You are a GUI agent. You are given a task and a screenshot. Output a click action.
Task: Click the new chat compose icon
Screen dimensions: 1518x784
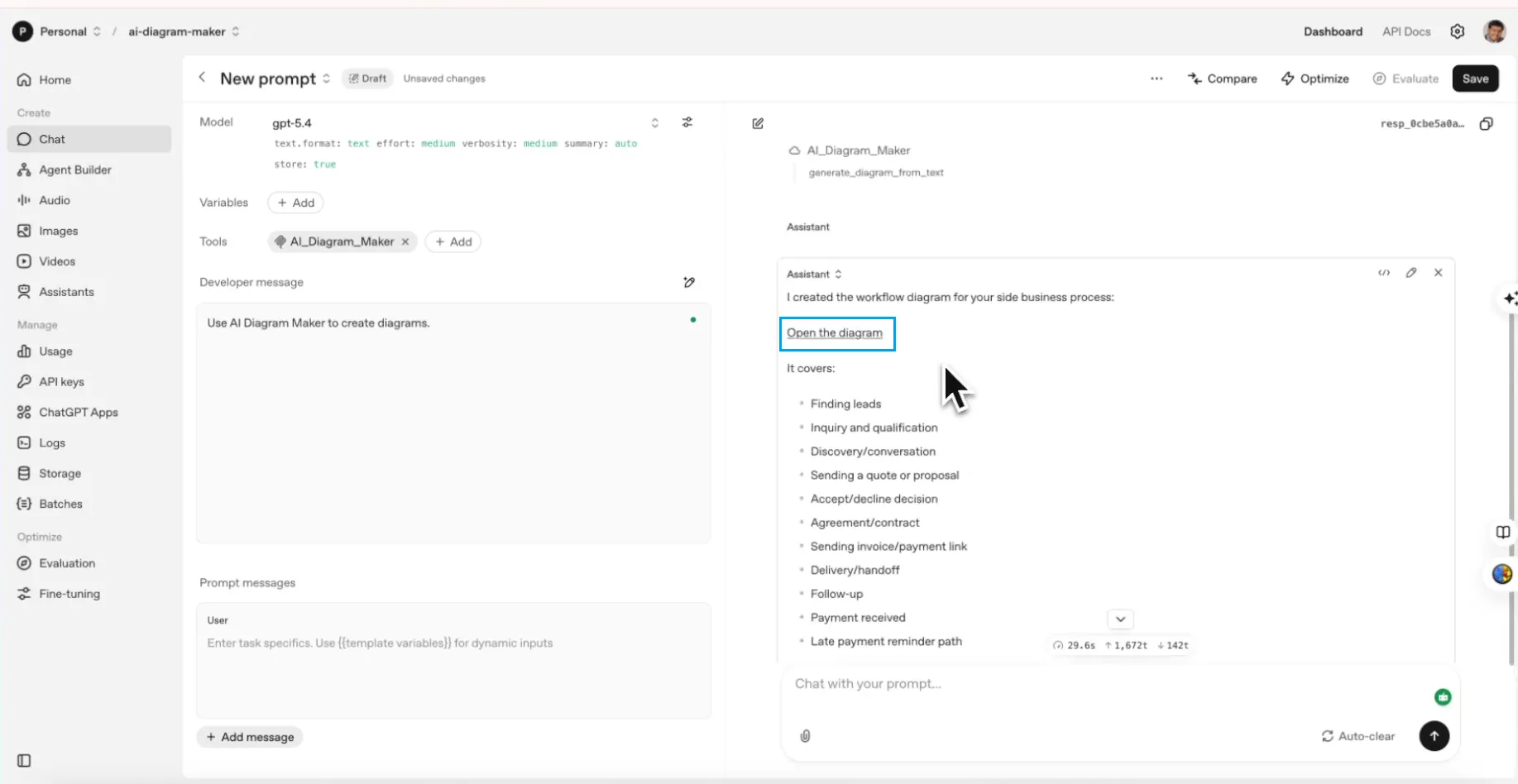[758, 123]
